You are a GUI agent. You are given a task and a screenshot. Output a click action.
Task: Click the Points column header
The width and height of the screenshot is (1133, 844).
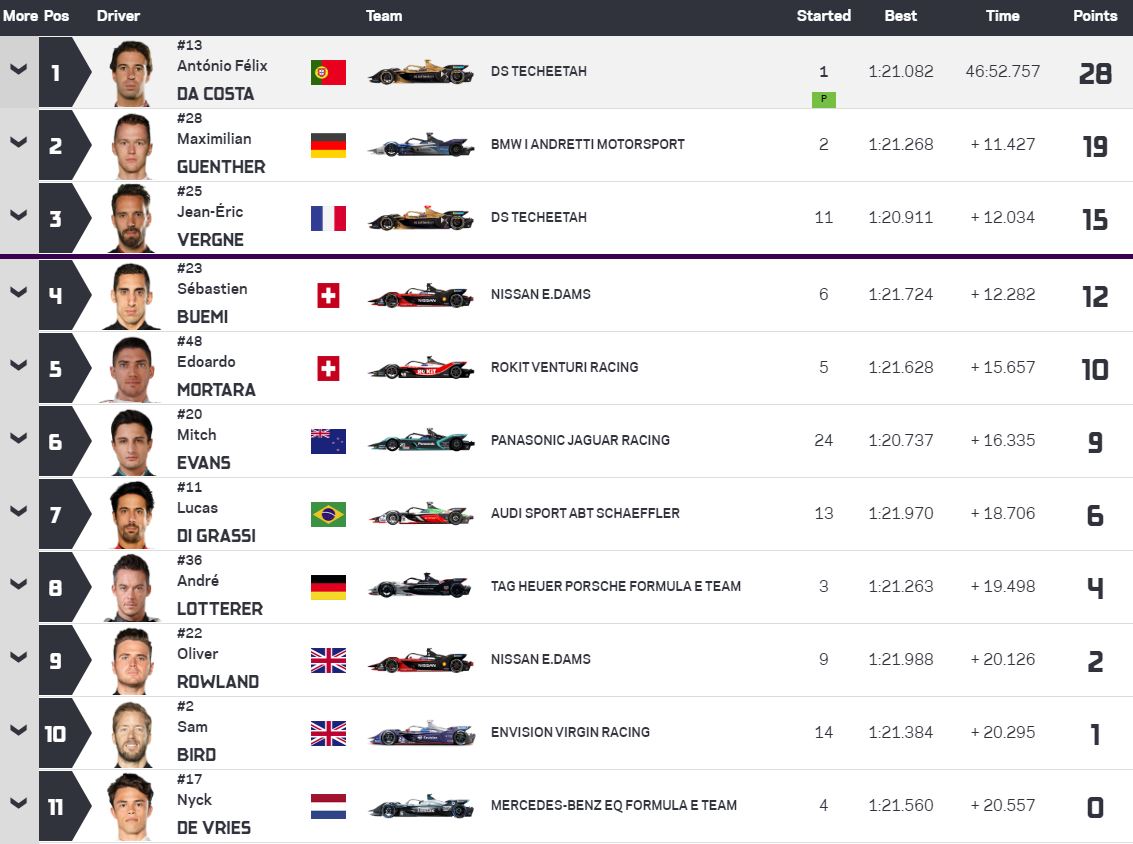click(1095, 16)
